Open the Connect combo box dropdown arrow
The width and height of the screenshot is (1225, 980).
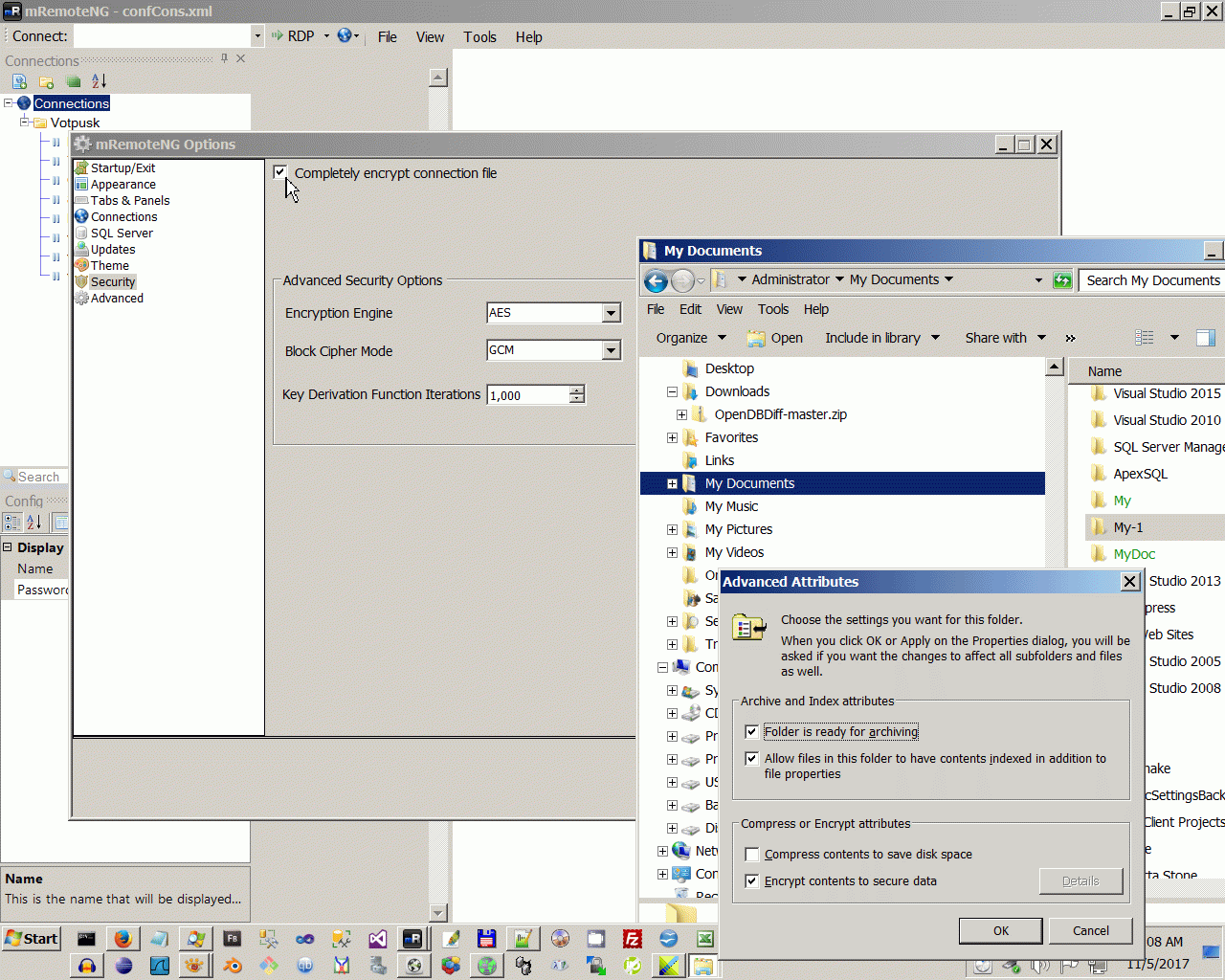257,36
